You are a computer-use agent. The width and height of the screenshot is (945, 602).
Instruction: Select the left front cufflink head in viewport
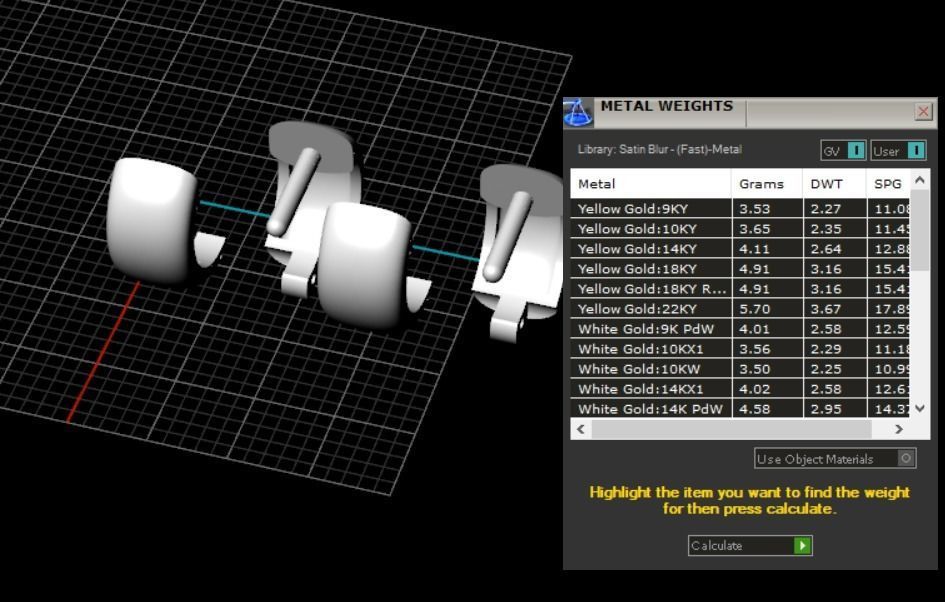click(x=152, y=220)
